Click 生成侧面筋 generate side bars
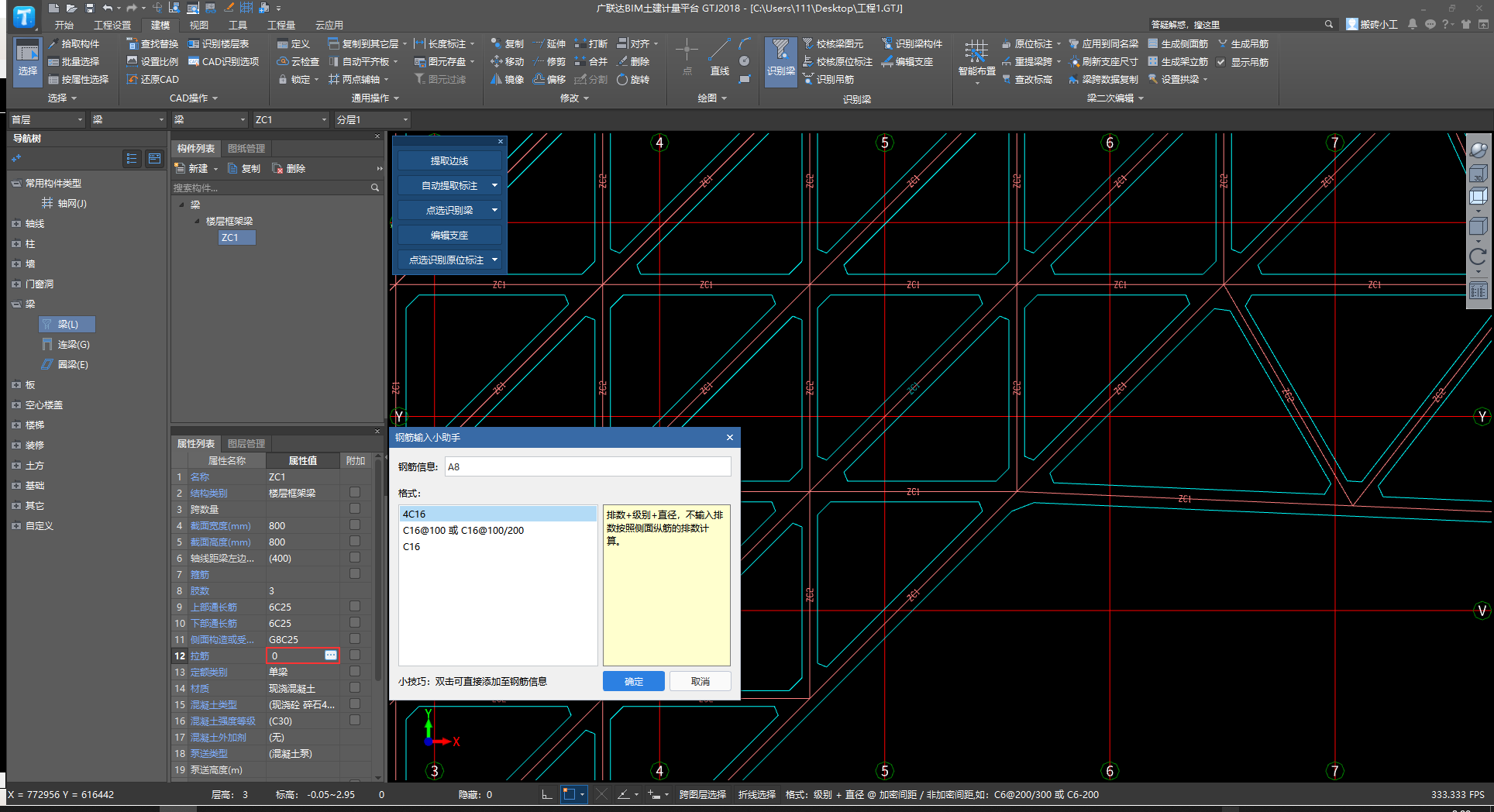This screenshot has width=1494, height=812. click(x=1178, y=44)
